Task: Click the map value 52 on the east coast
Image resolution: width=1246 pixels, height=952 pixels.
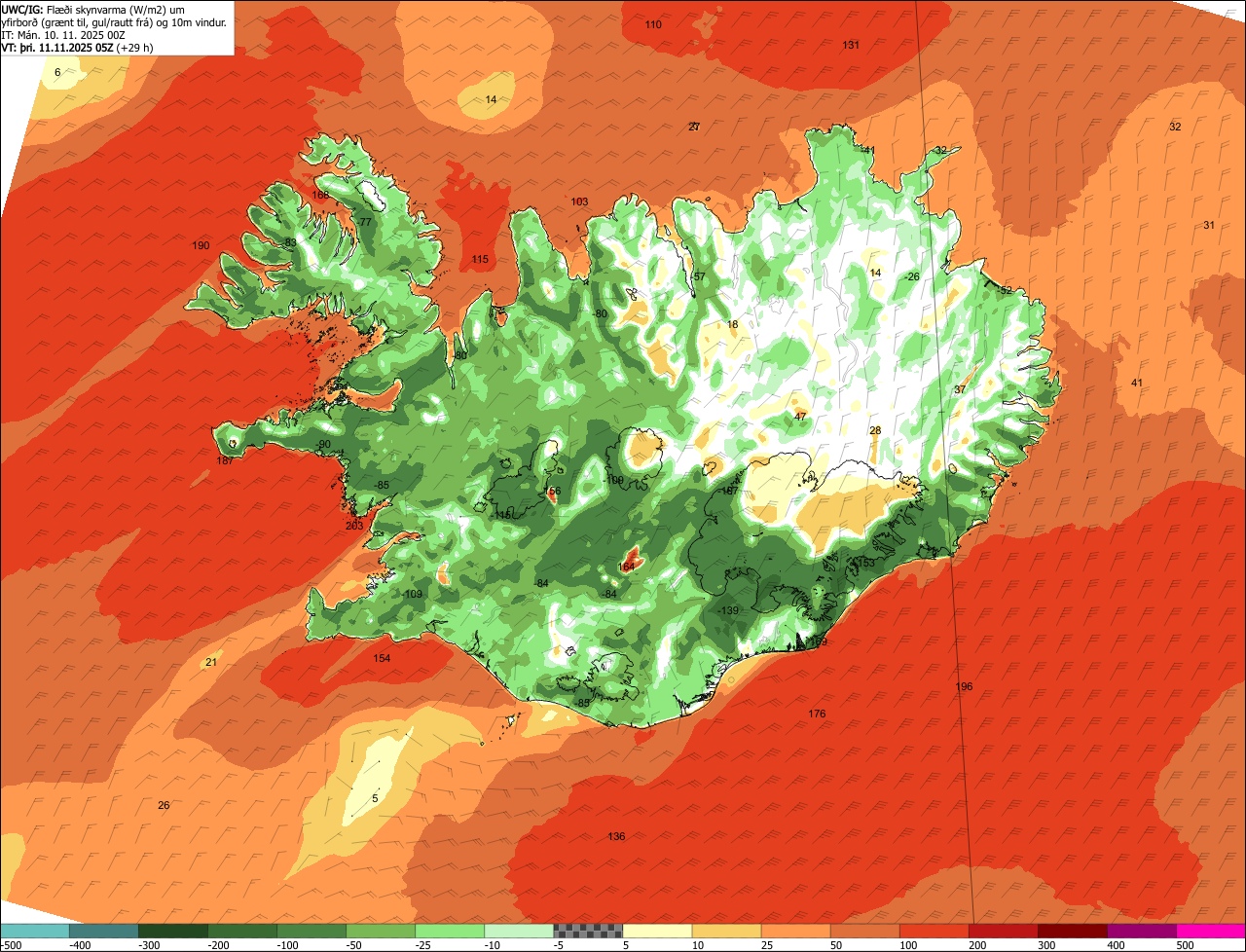Action: point(1007,290)
